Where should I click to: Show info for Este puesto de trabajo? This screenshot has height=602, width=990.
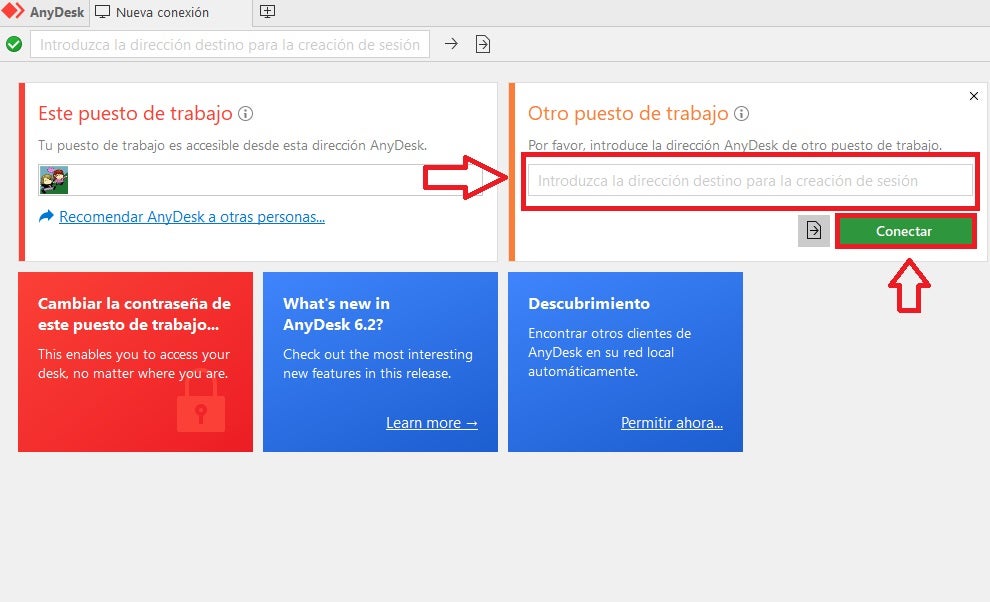coord(245,113)
